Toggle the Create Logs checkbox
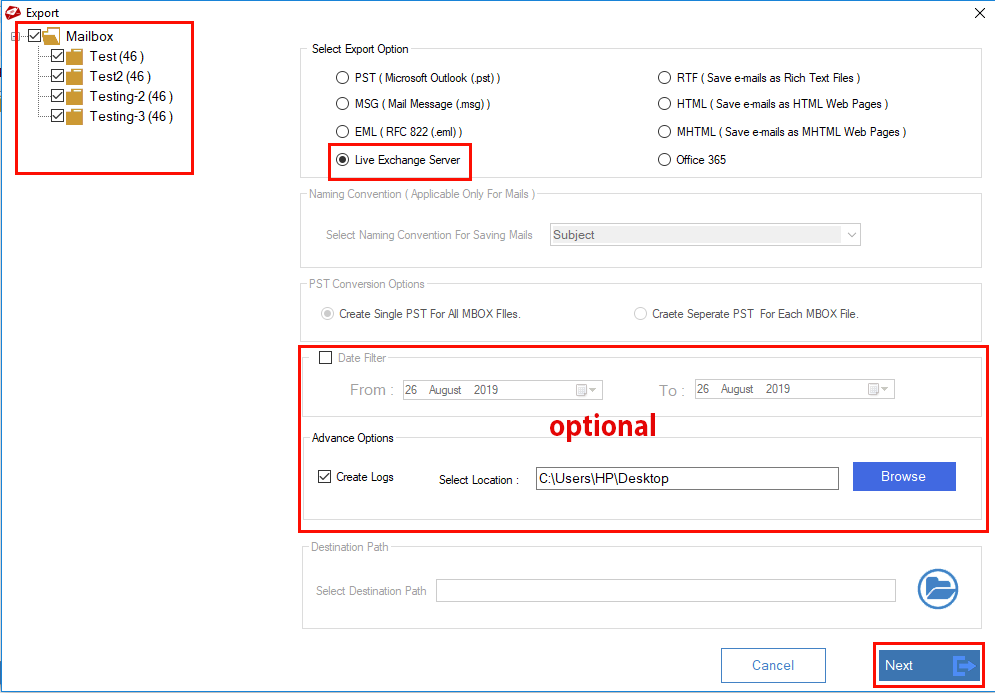This screenshot has height=693, width=995. pyautogui.click(x=324, y=477)
